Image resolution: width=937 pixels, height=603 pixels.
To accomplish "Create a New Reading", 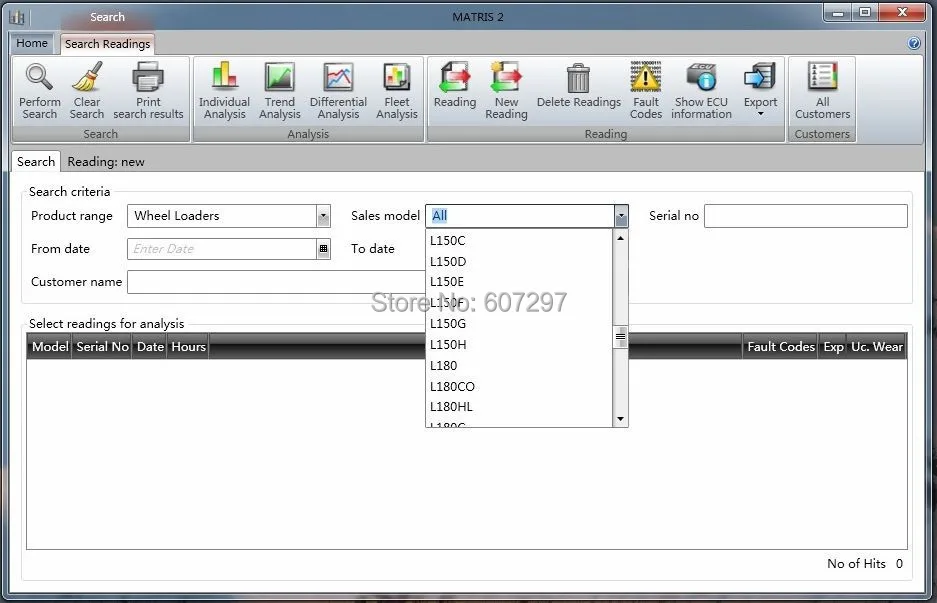I will click(506, 91).
